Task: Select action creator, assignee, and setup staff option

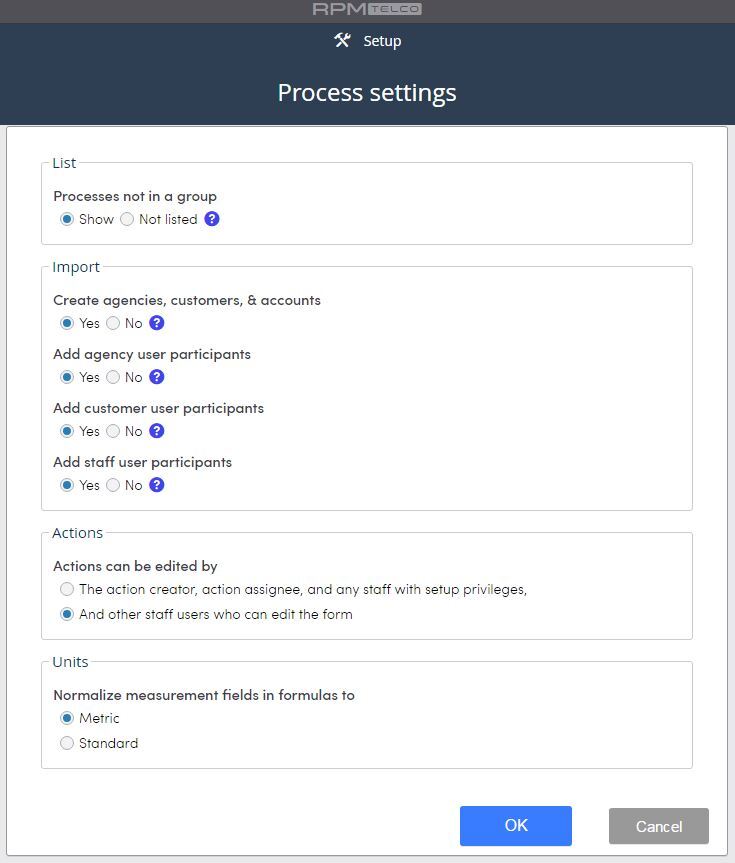Action: (x=67, y=589)
